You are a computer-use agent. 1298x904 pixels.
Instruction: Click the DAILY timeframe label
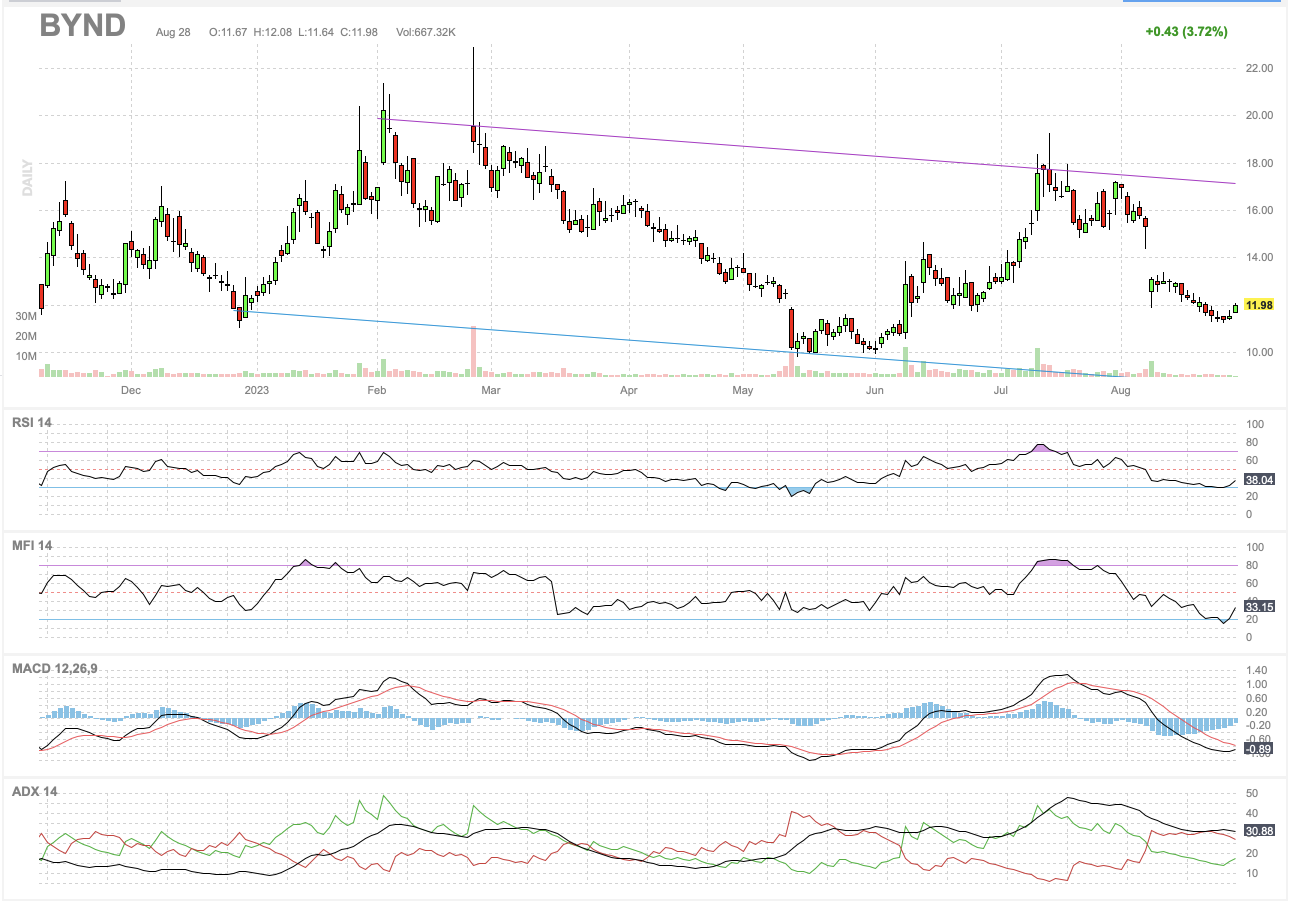tap(27, 178)
